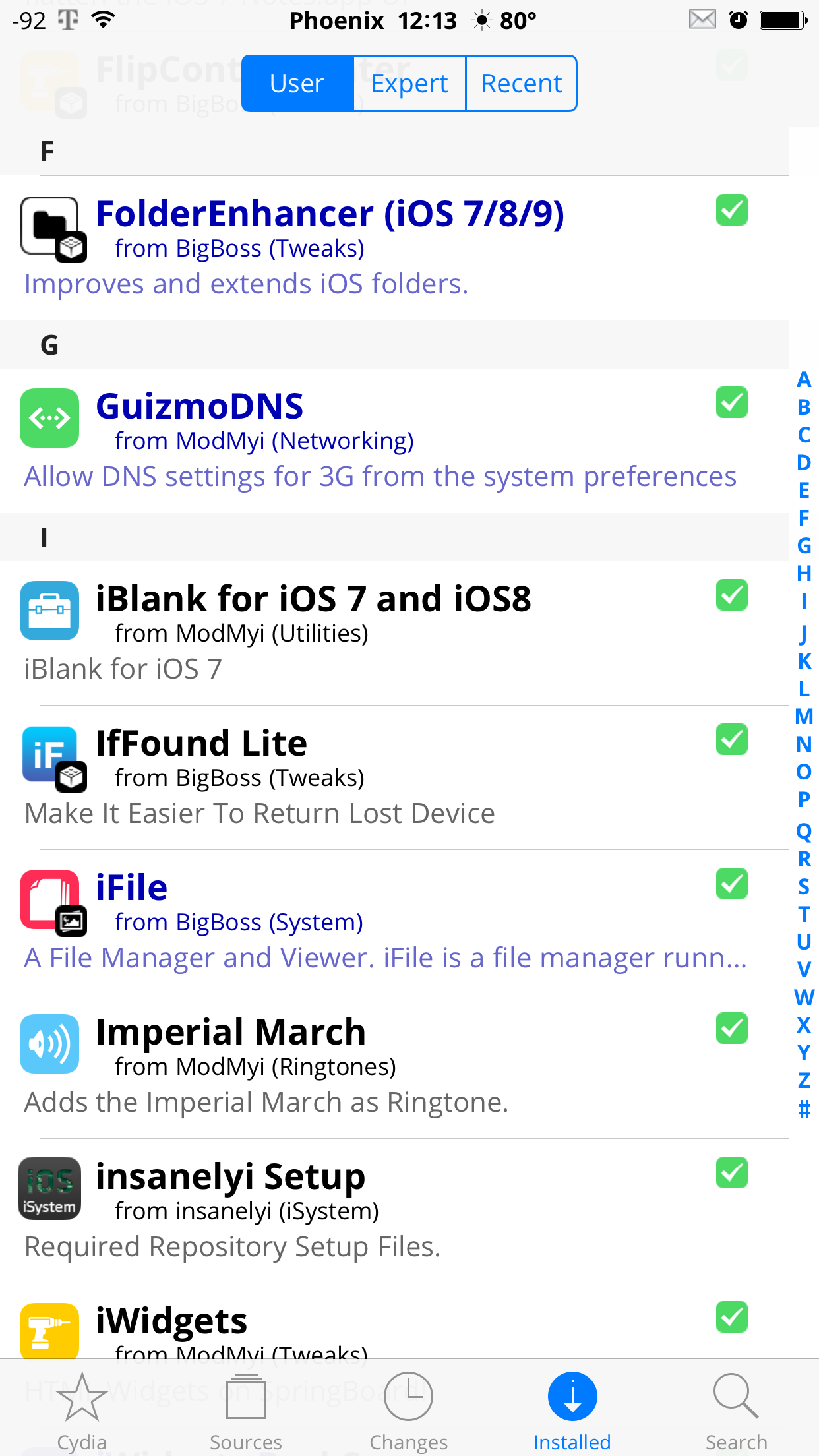Tap the Imperial March speaker icon

(x=49, y=1044)
